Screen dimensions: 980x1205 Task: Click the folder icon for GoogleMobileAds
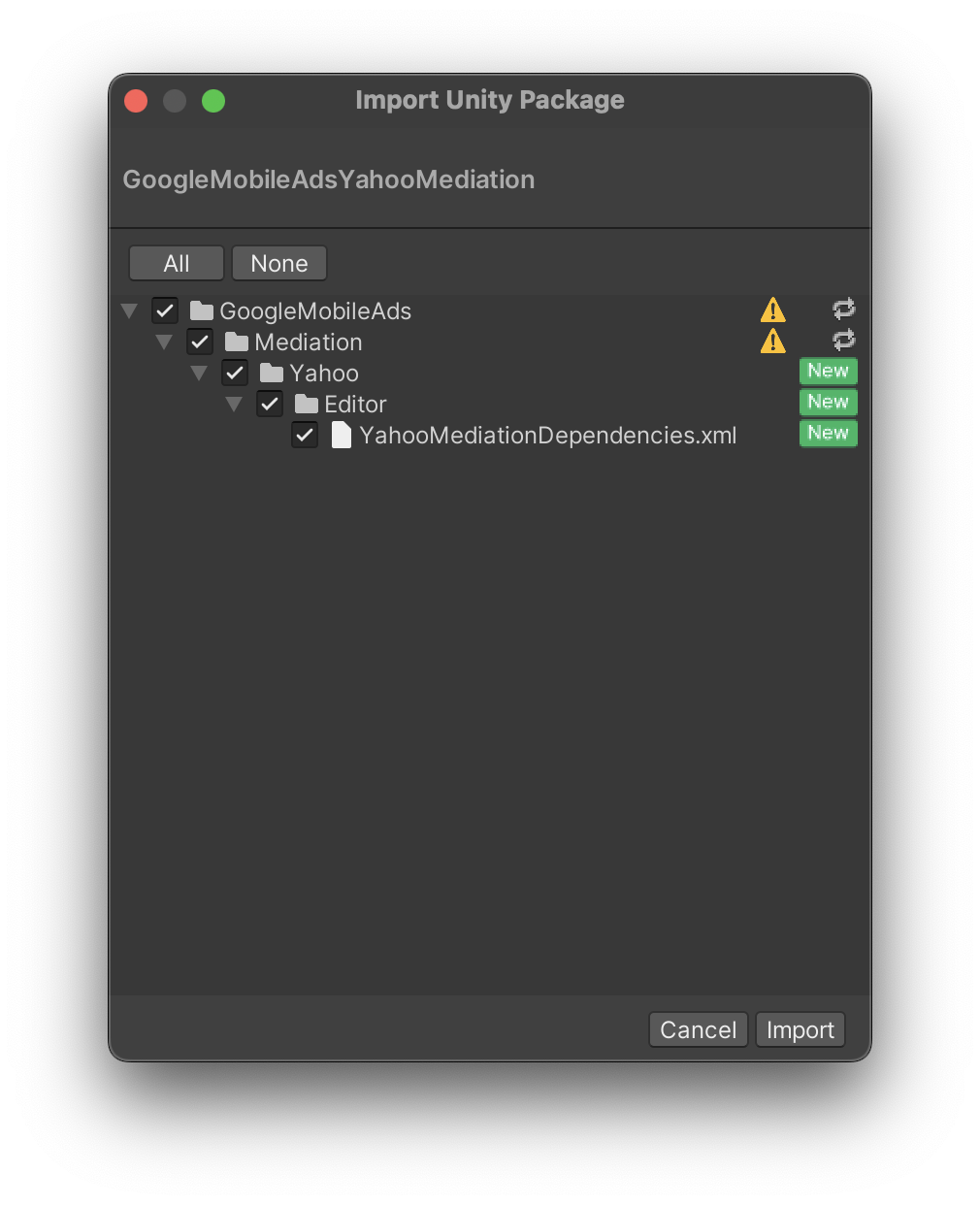[200, 310]
